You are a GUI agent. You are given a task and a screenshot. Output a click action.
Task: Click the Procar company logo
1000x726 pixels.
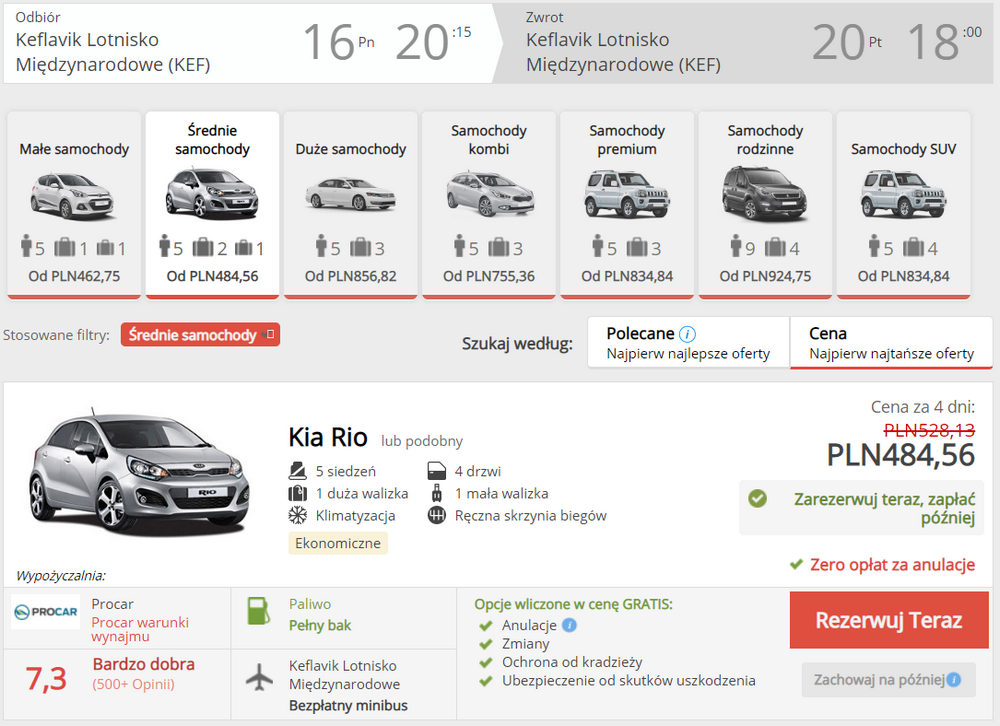(46, 612)
